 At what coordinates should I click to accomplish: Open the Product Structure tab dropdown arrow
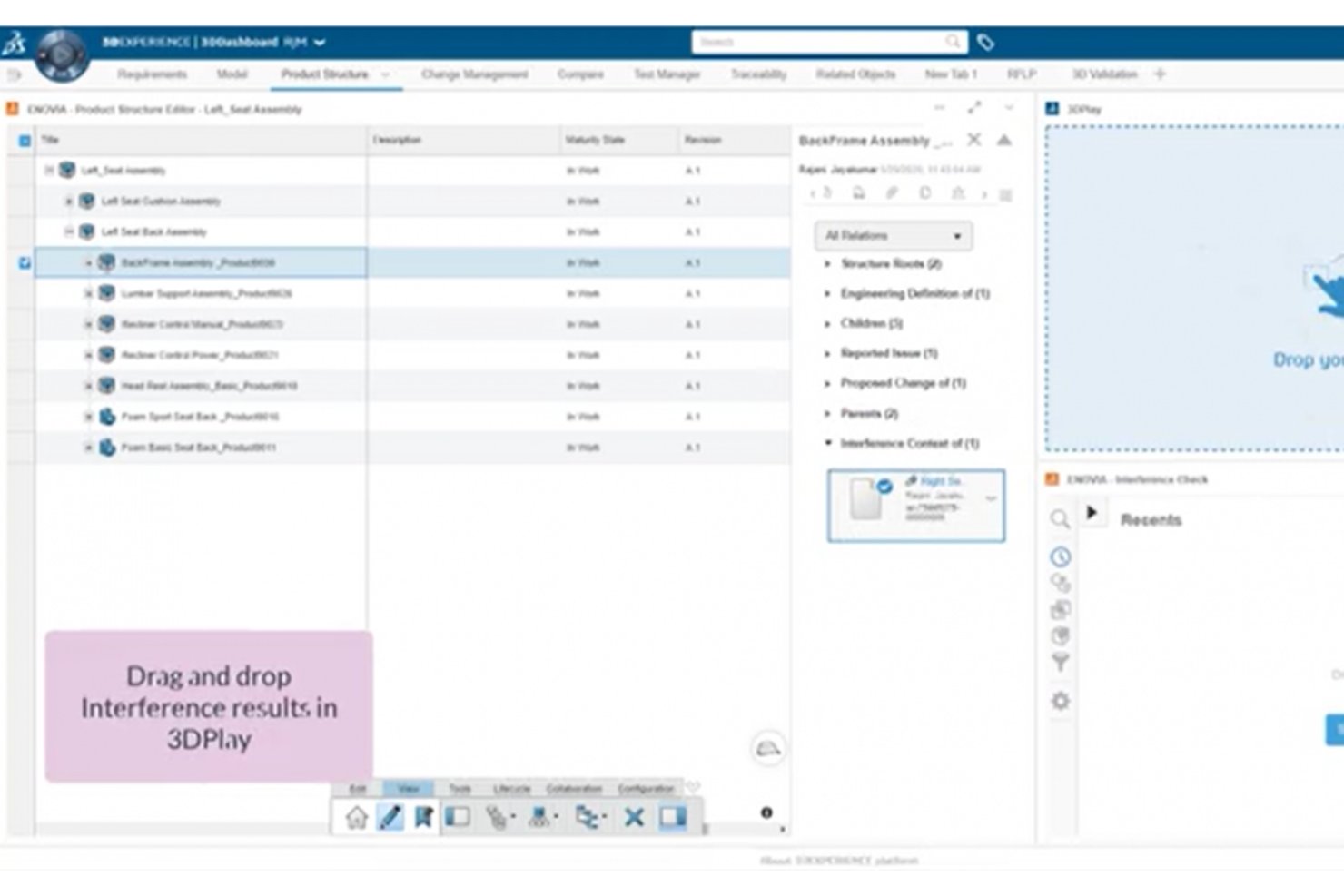386,74
